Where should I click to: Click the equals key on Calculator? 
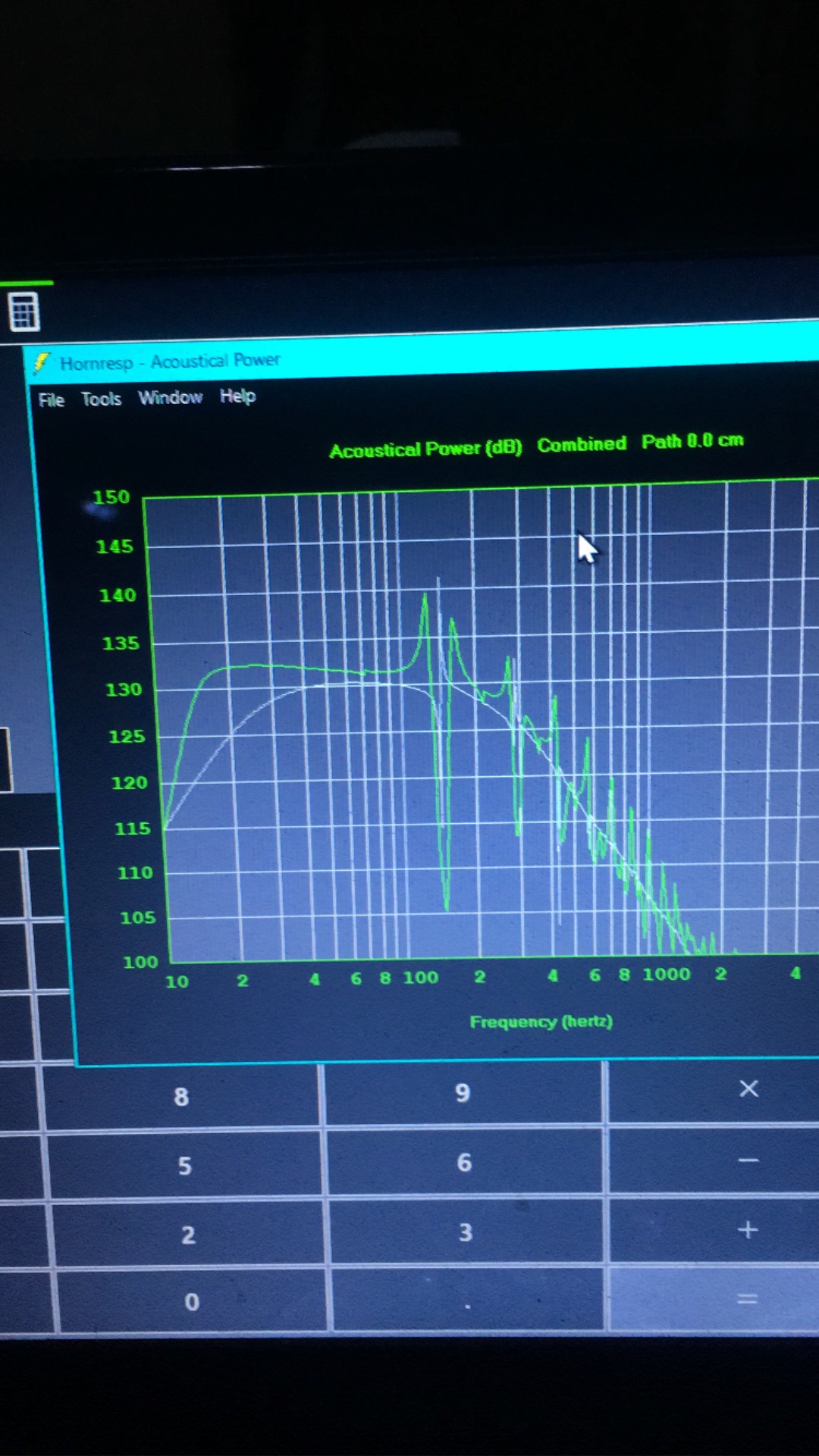(748, 1299)
